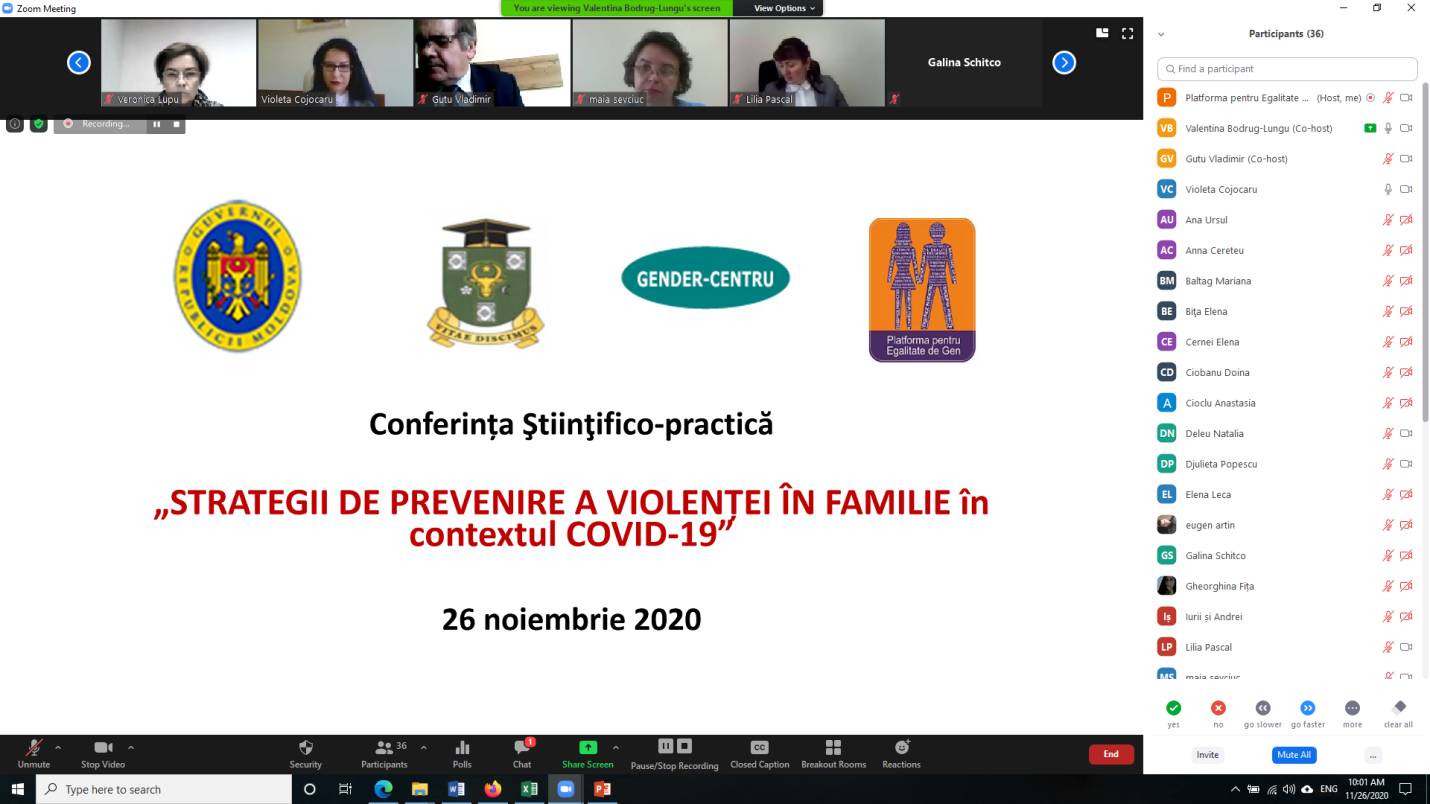Click the green Share Screen icon

tap(588, 747)
